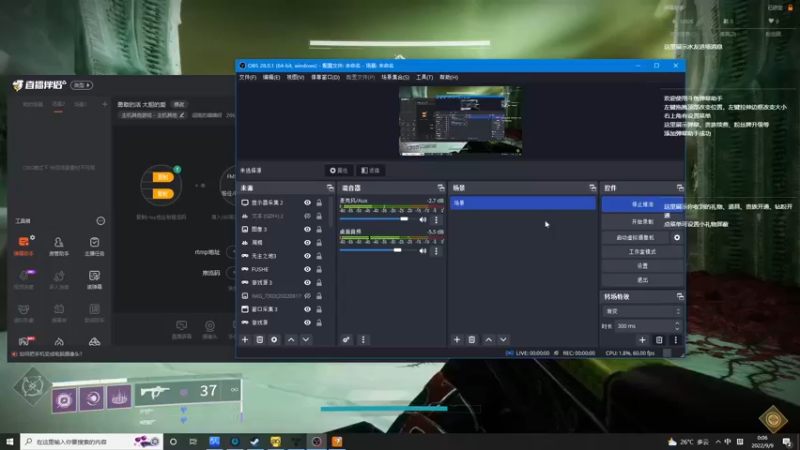Remove selected source with the Sources trash icon
This screenshot has height=450, width=800.
coord(260,339)
